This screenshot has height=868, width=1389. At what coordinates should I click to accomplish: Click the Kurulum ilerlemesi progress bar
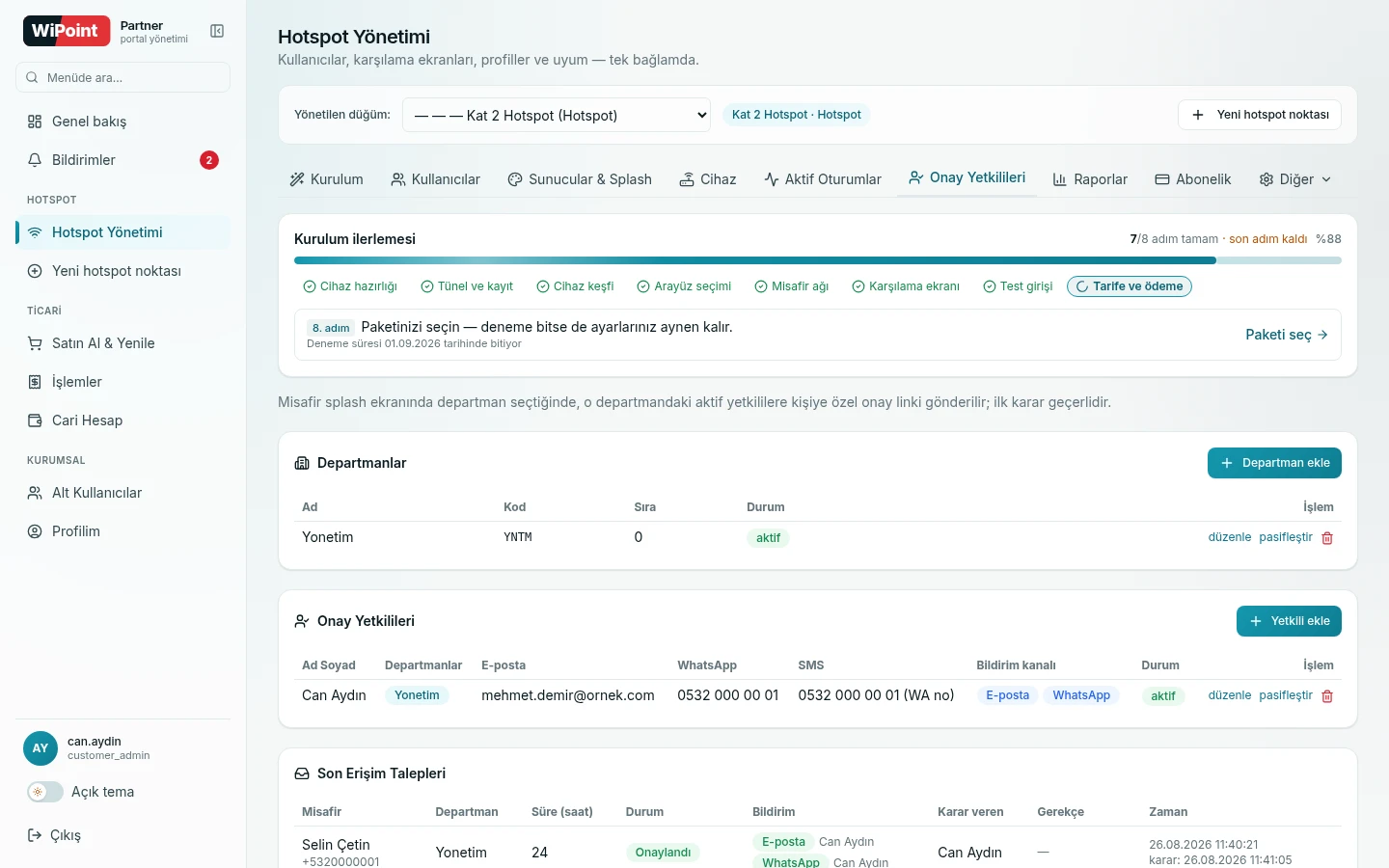[x=818, y=260]
